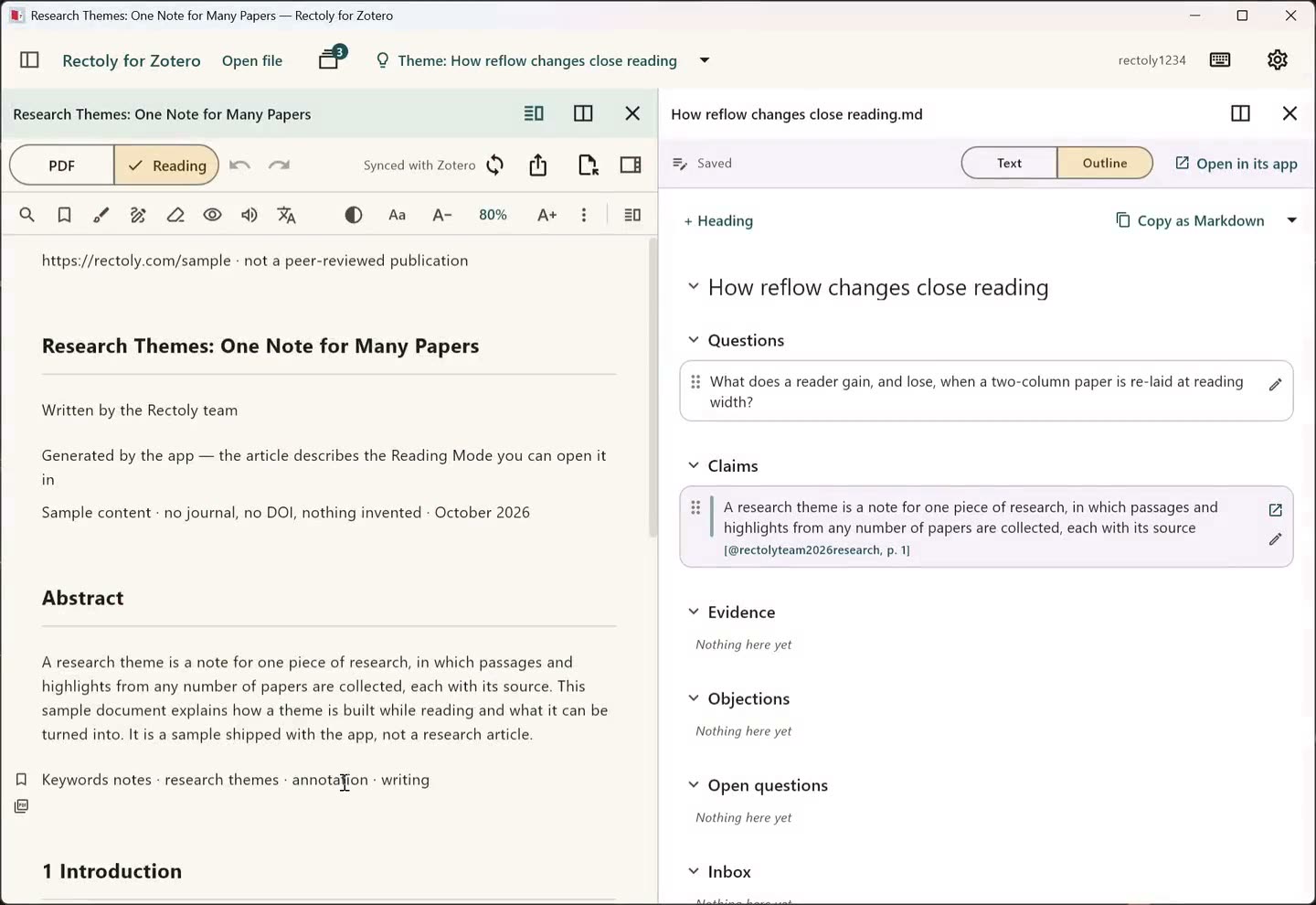Screen dimensions: 1316x905
Task: Open the Theme selector dropdown arrow
Action: tap(705, 60)
